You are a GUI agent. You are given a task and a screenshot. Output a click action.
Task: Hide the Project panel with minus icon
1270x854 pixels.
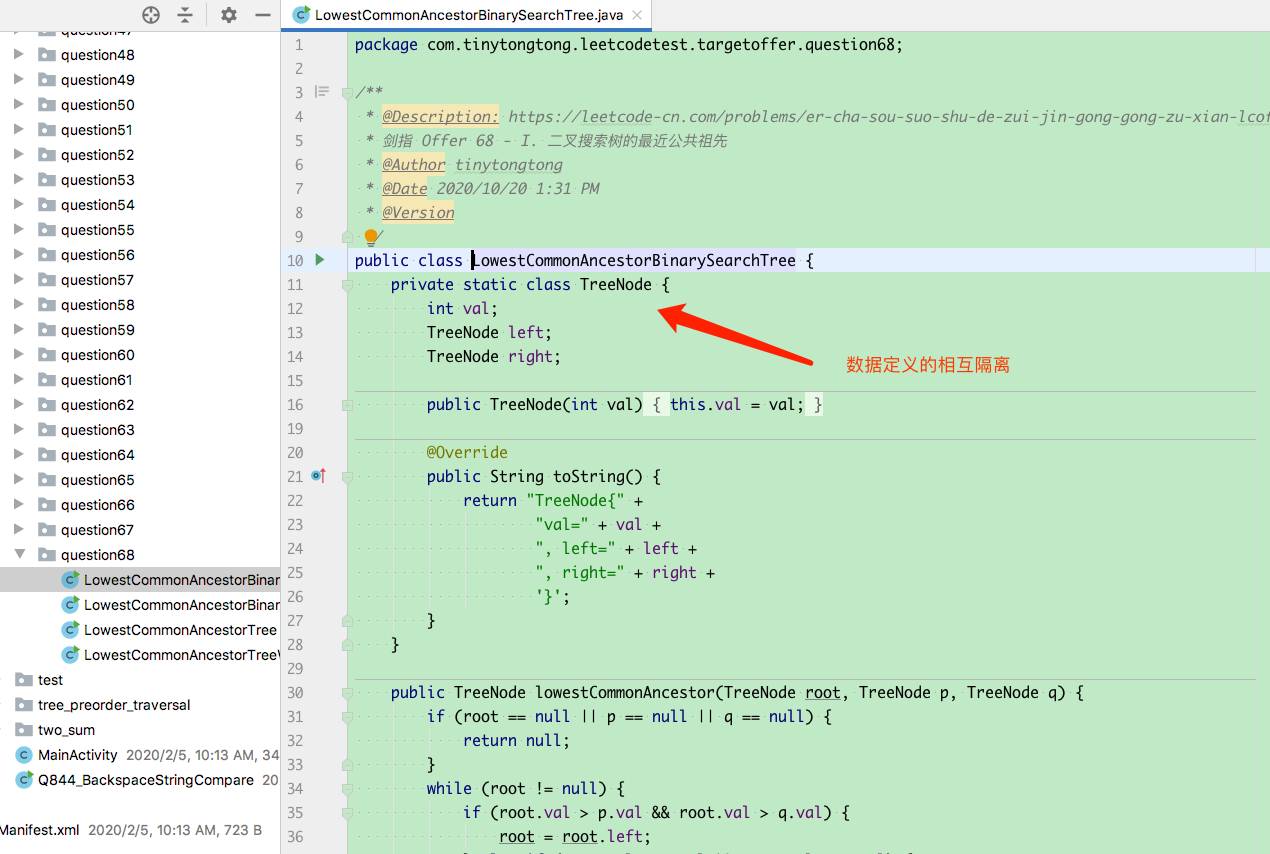click(263, 14)
